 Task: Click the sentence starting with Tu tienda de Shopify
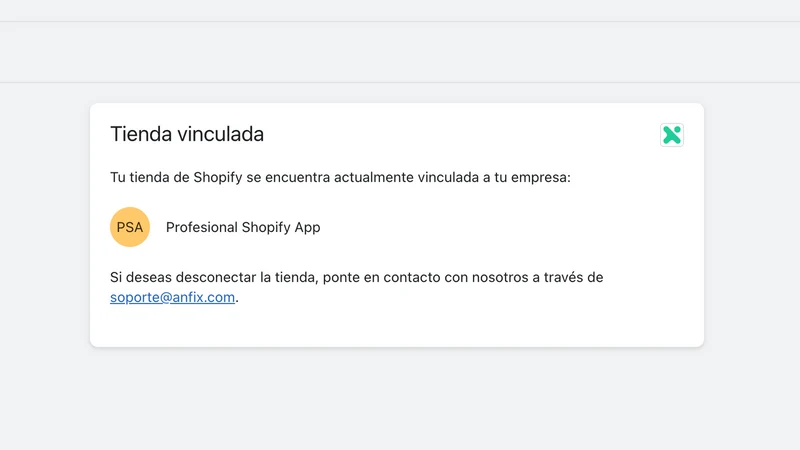[340, 177]
